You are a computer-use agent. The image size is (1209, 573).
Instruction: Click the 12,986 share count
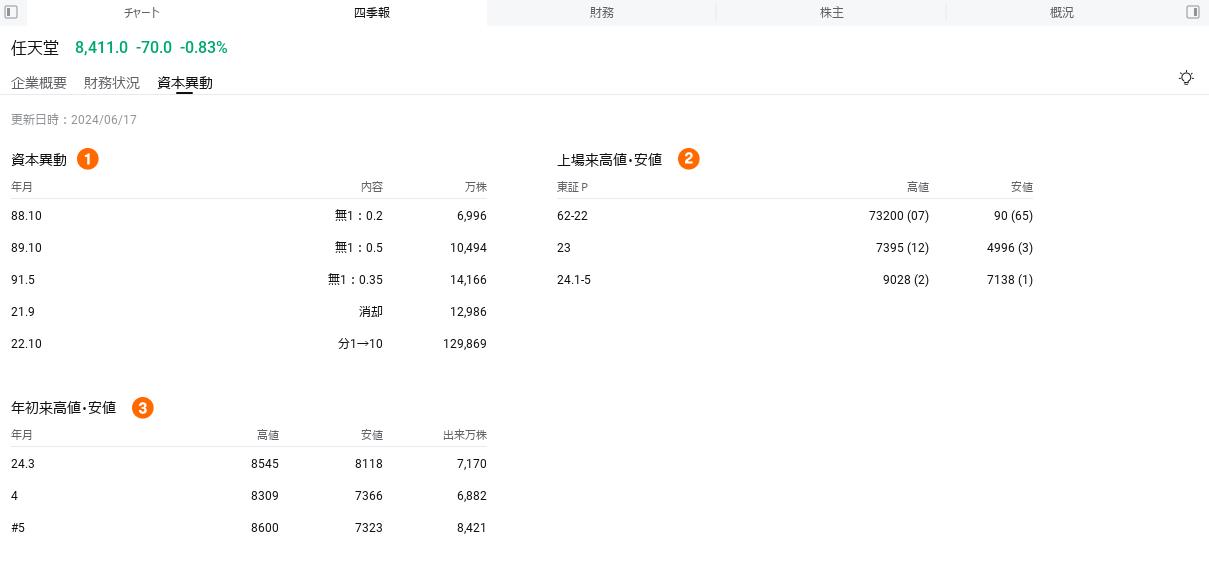click(x=468, y=312)
